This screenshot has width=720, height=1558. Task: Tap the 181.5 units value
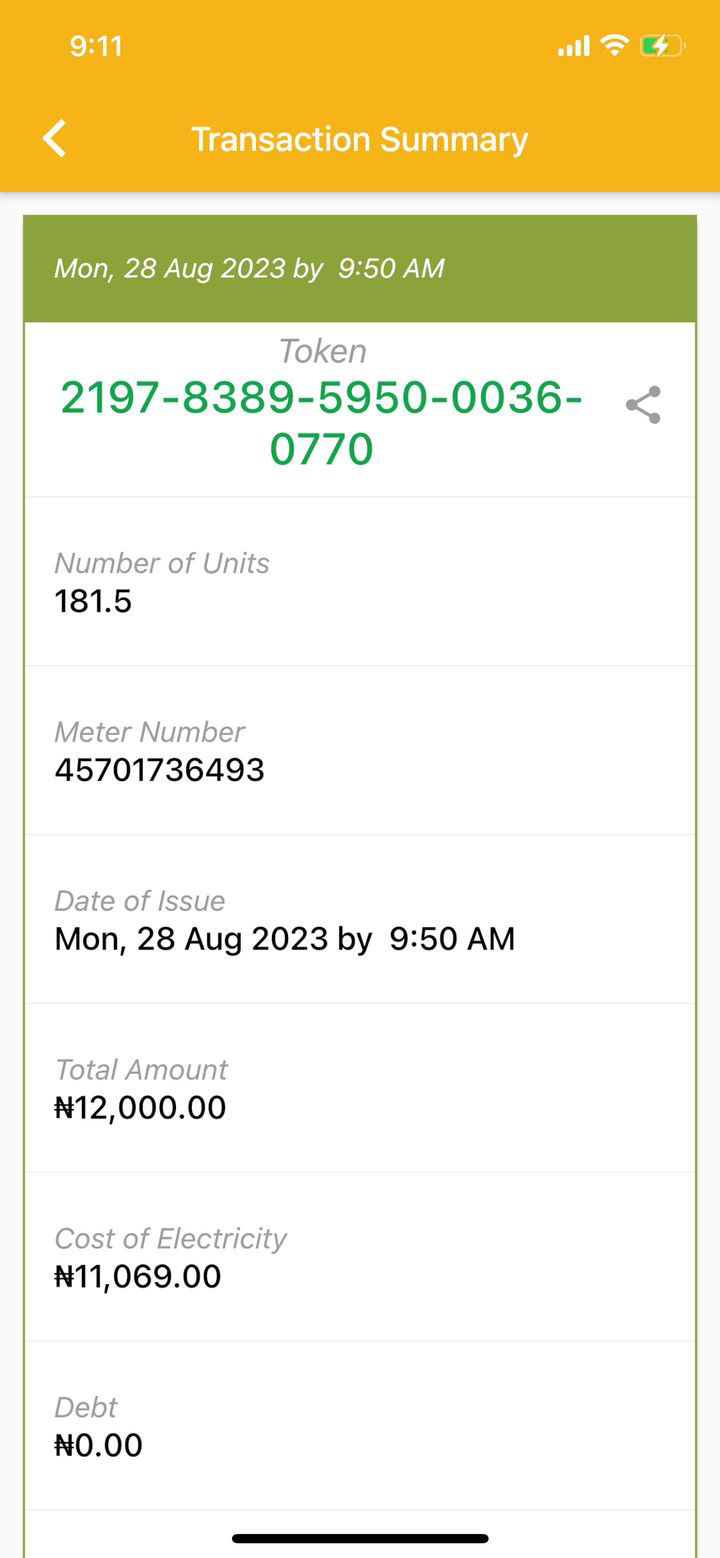pyautogui.click(x=93, y=601)
